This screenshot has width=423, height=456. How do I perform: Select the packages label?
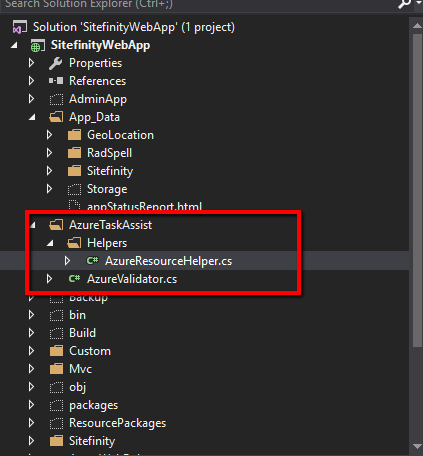(94, 405)
